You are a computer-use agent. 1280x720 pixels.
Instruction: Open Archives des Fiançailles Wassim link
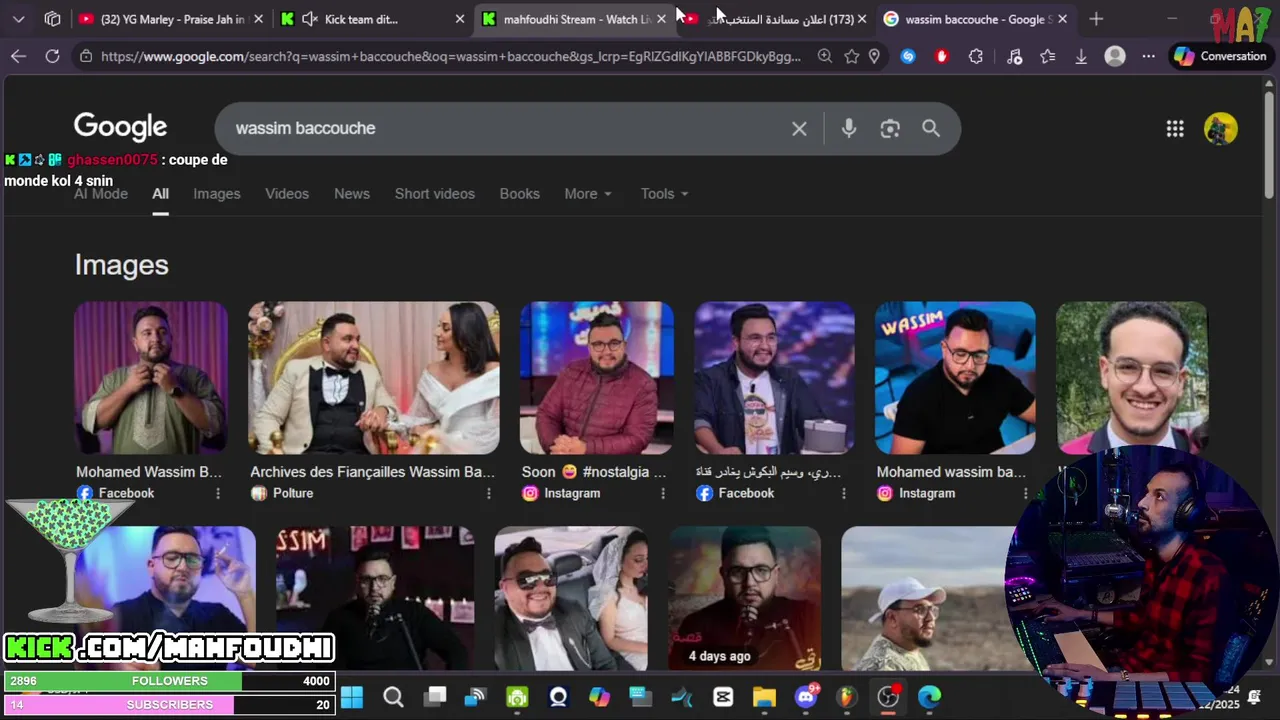(373, 472)
